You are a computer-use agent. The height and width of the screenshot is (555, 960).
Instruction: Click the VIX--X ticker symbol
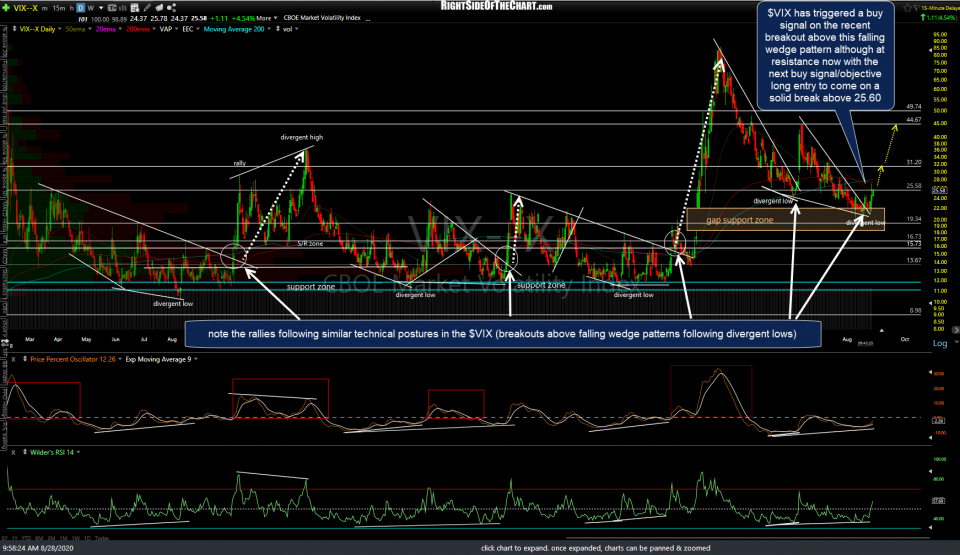pyautogui.click(x=26, y=8)
